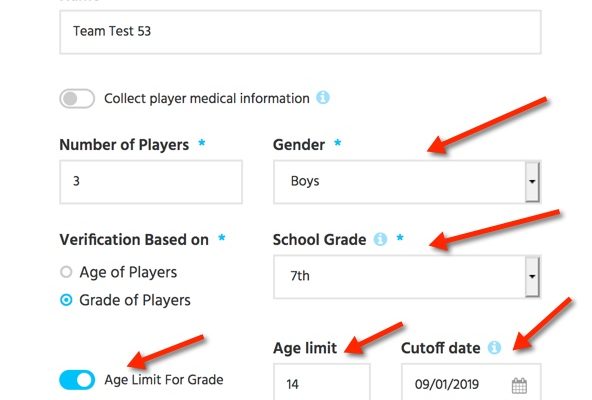592x400 pixels.
Task: Click the Number of Players input field
Action: (151, 182)
